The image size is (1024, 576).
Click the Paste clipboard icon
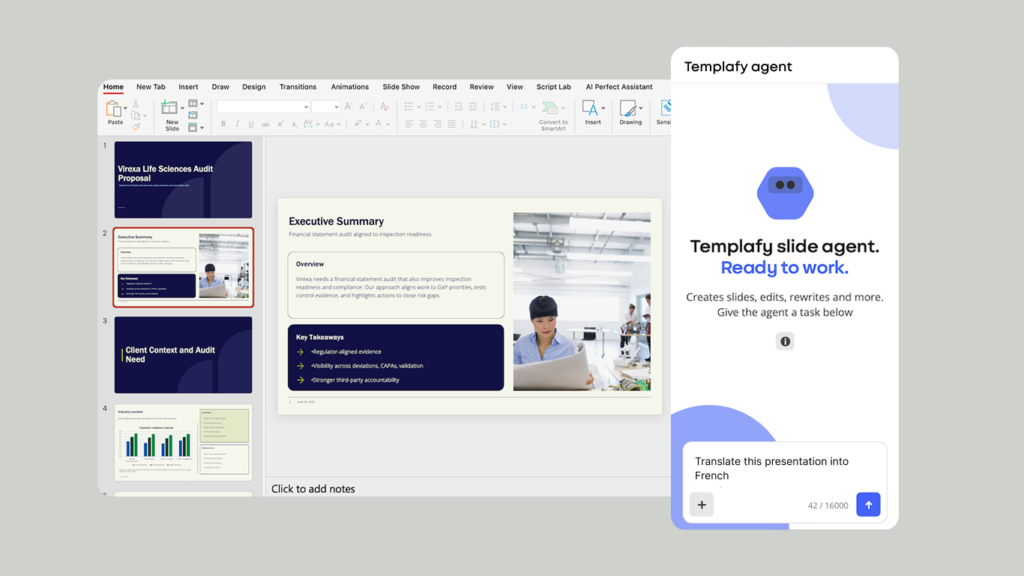point(114,108)
